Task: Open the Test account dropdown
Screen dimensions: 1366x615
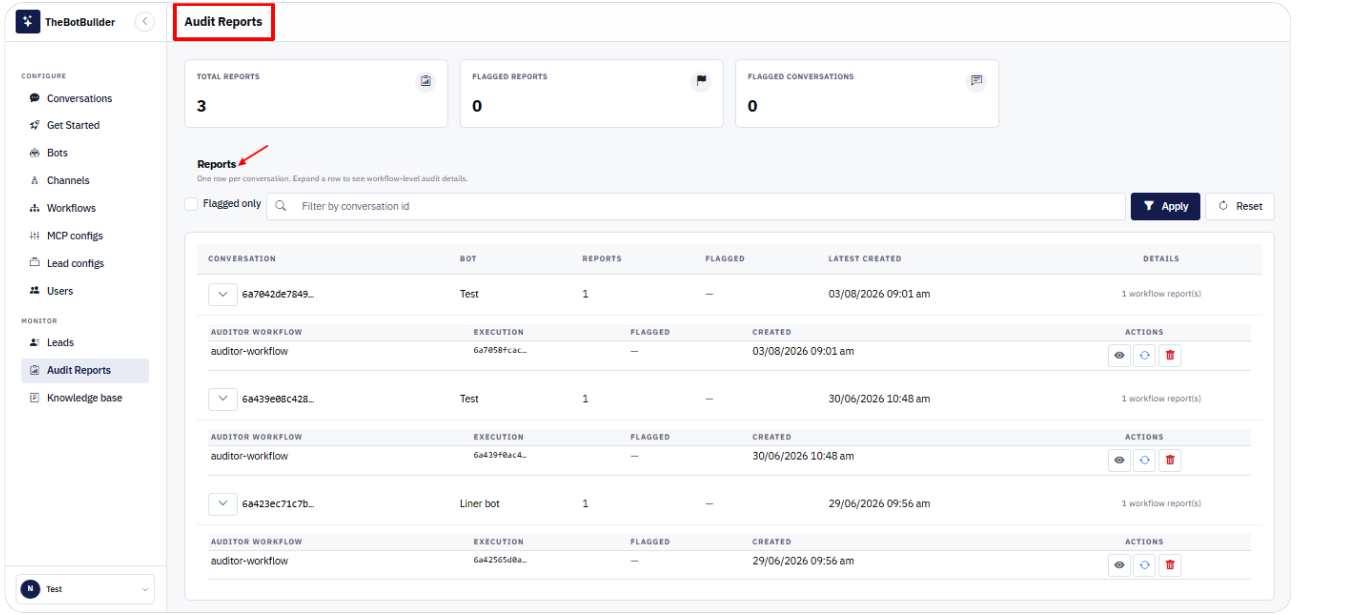Action: [85, 589]
